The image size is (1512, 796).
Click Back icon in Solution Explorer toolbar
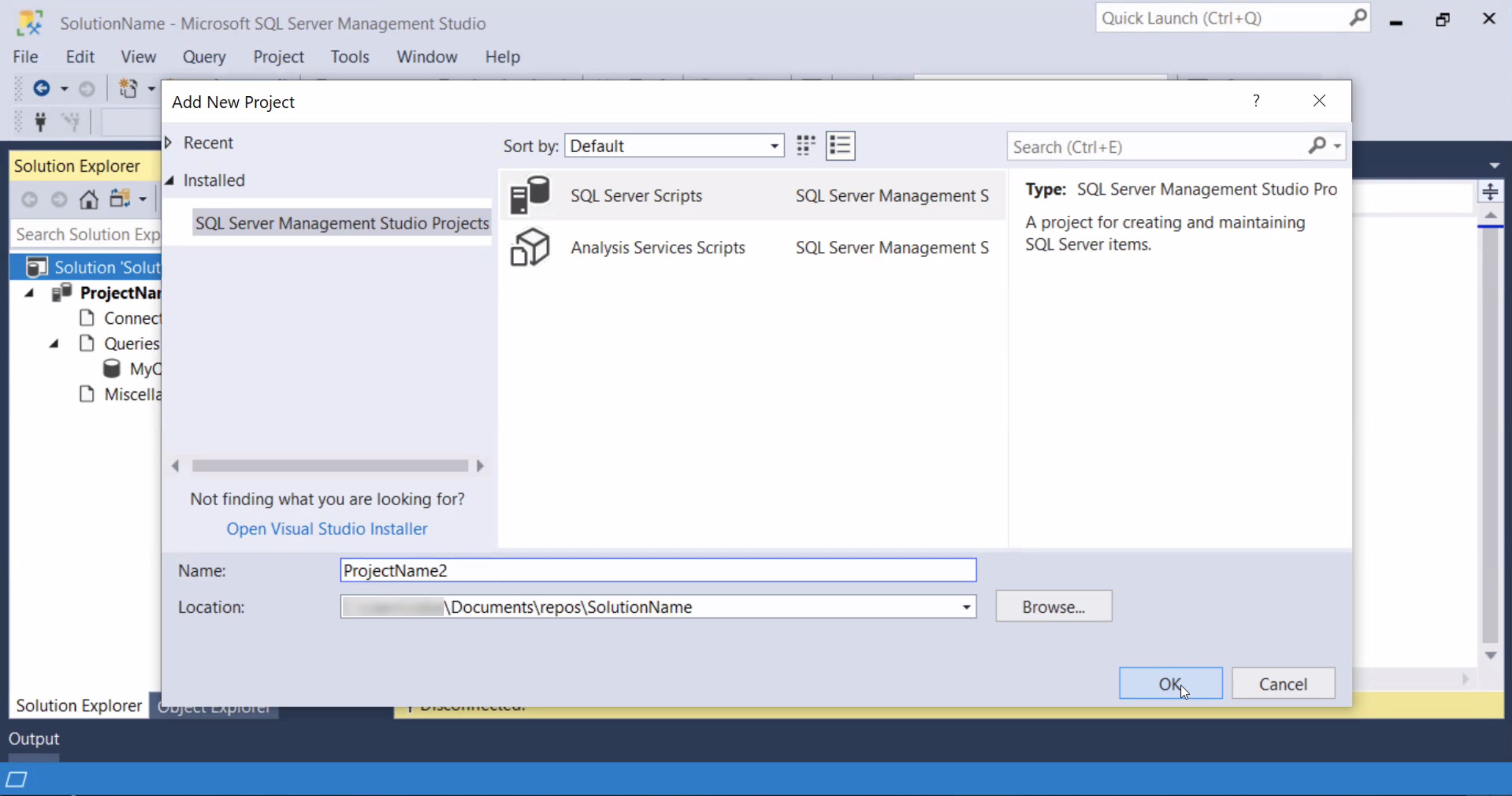coord(29,200)
